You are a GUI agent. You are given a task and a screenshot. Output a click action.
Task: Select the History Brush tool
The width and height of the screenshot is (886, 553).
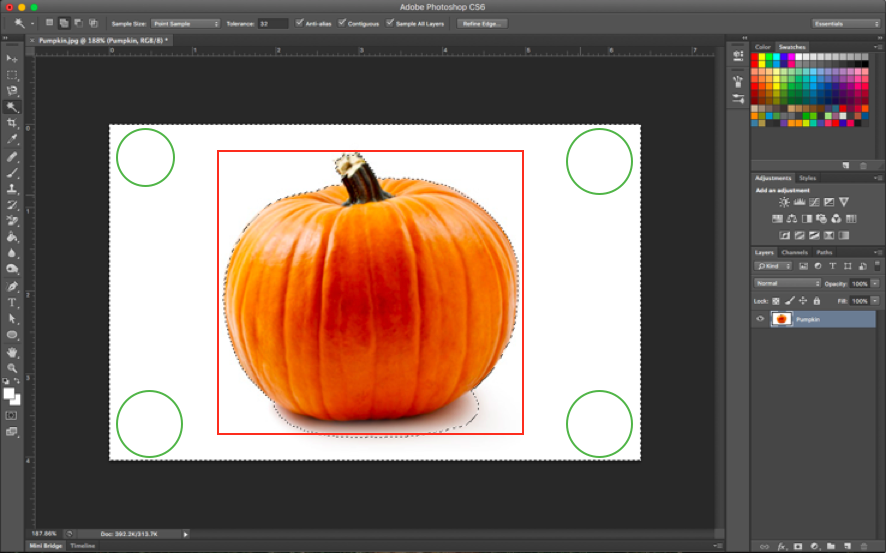point(12,205)
